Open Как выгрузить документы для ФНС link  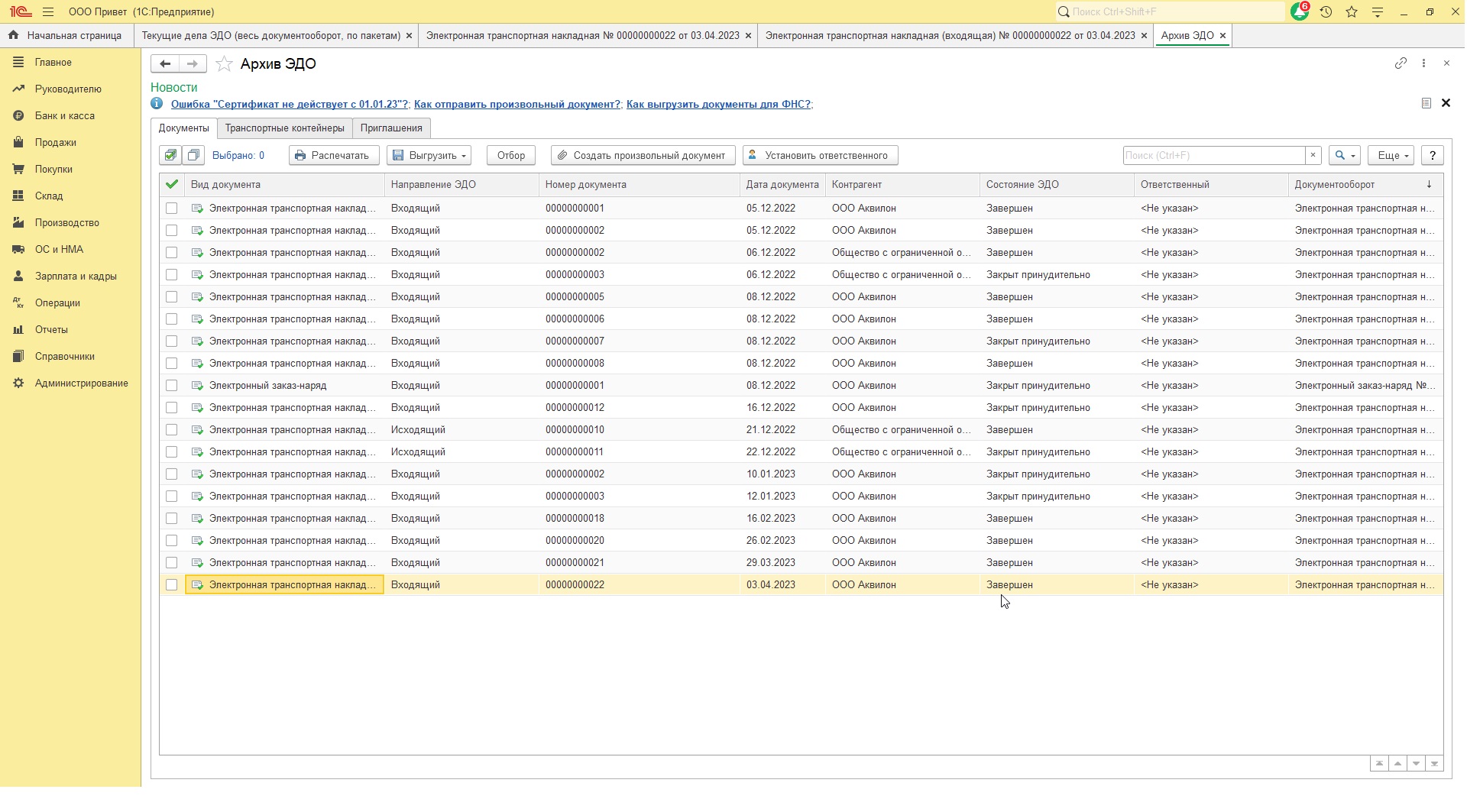pos(718,104)
